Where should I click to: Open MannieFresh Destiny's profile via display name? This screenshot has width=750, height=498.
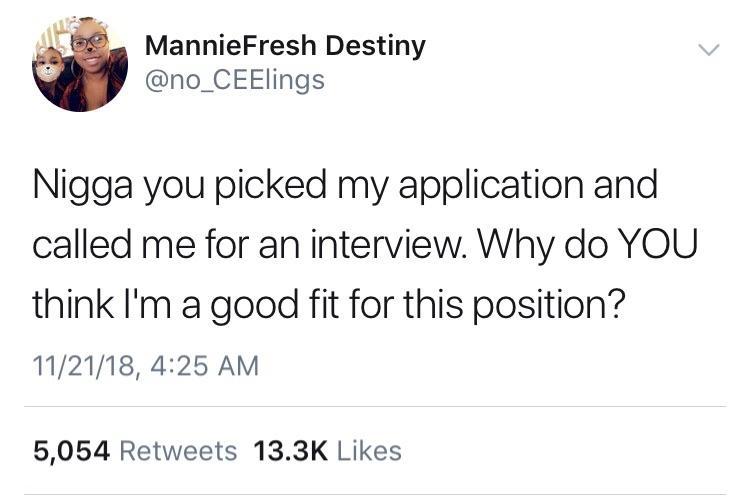coord(285,46)
